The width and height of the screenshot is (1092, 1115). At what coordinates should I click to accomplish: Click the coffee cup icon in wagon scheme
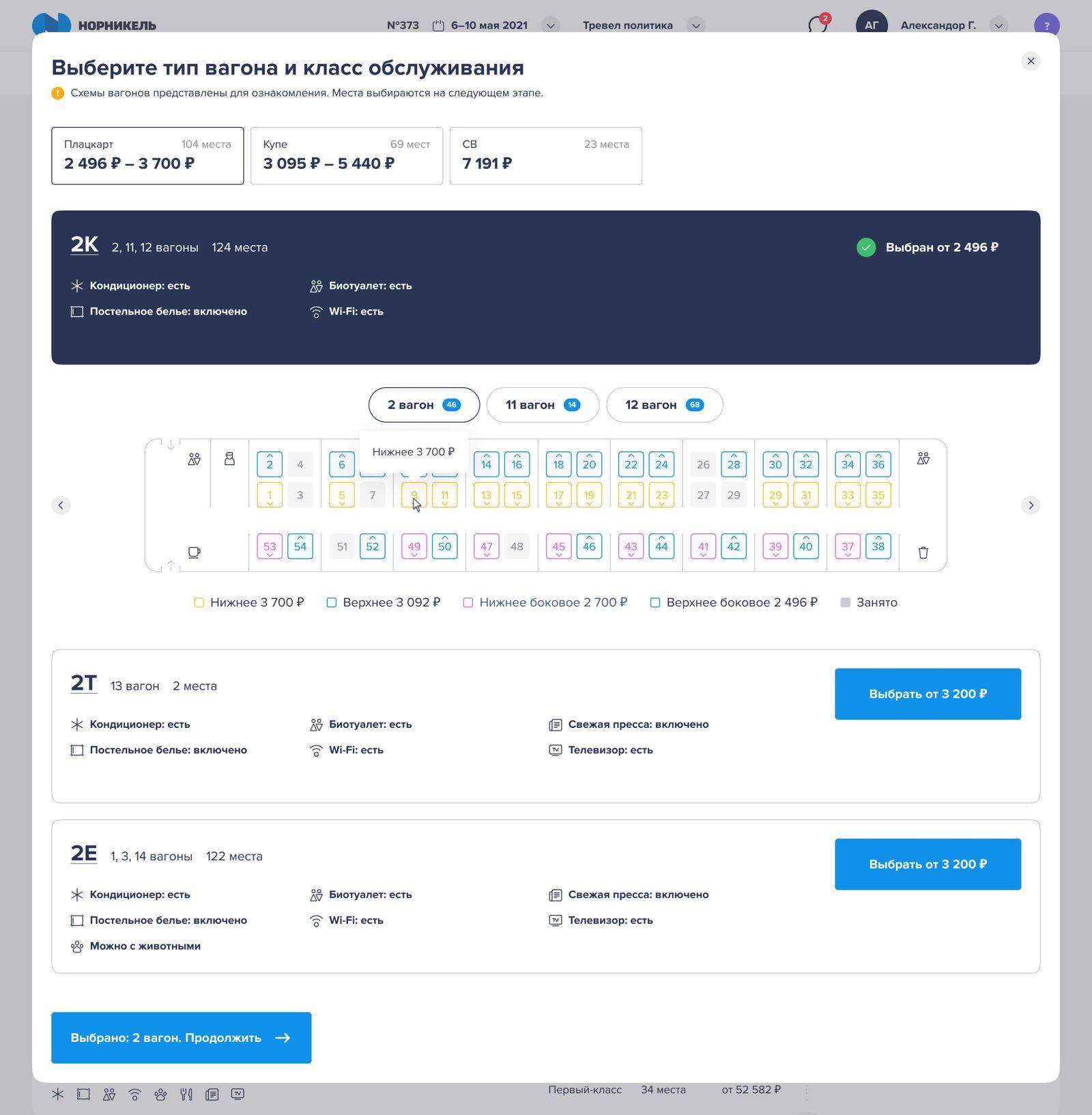(194, 552)
